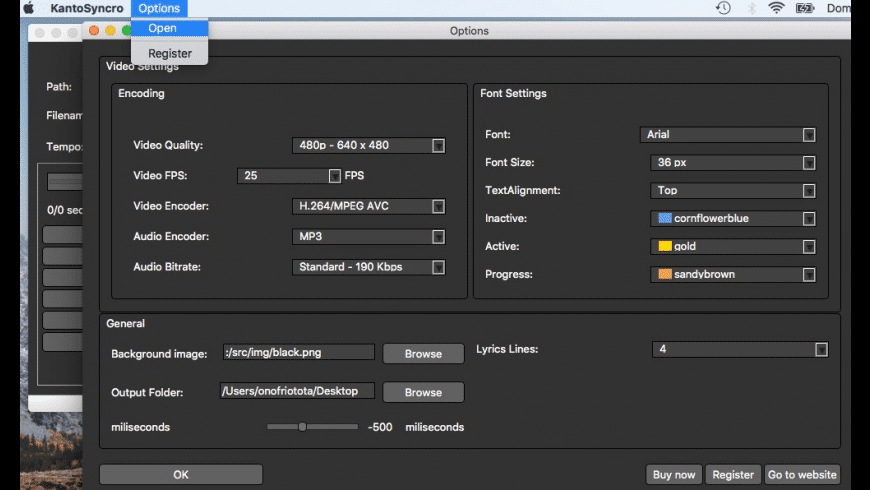Open the Audio Encoder dropdown

[368, 237]
